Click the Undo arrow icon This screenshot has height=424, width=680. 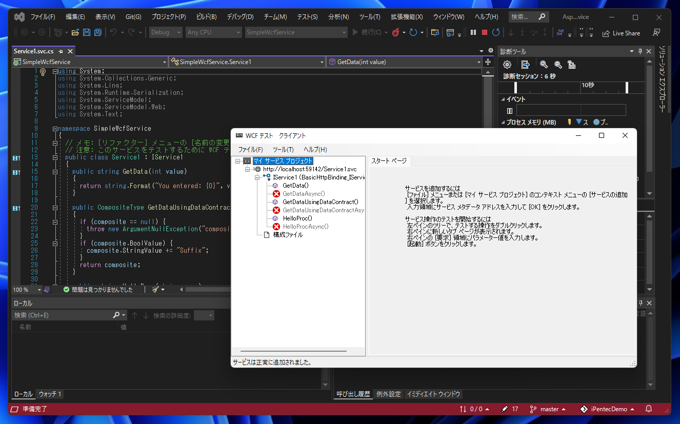113,33
